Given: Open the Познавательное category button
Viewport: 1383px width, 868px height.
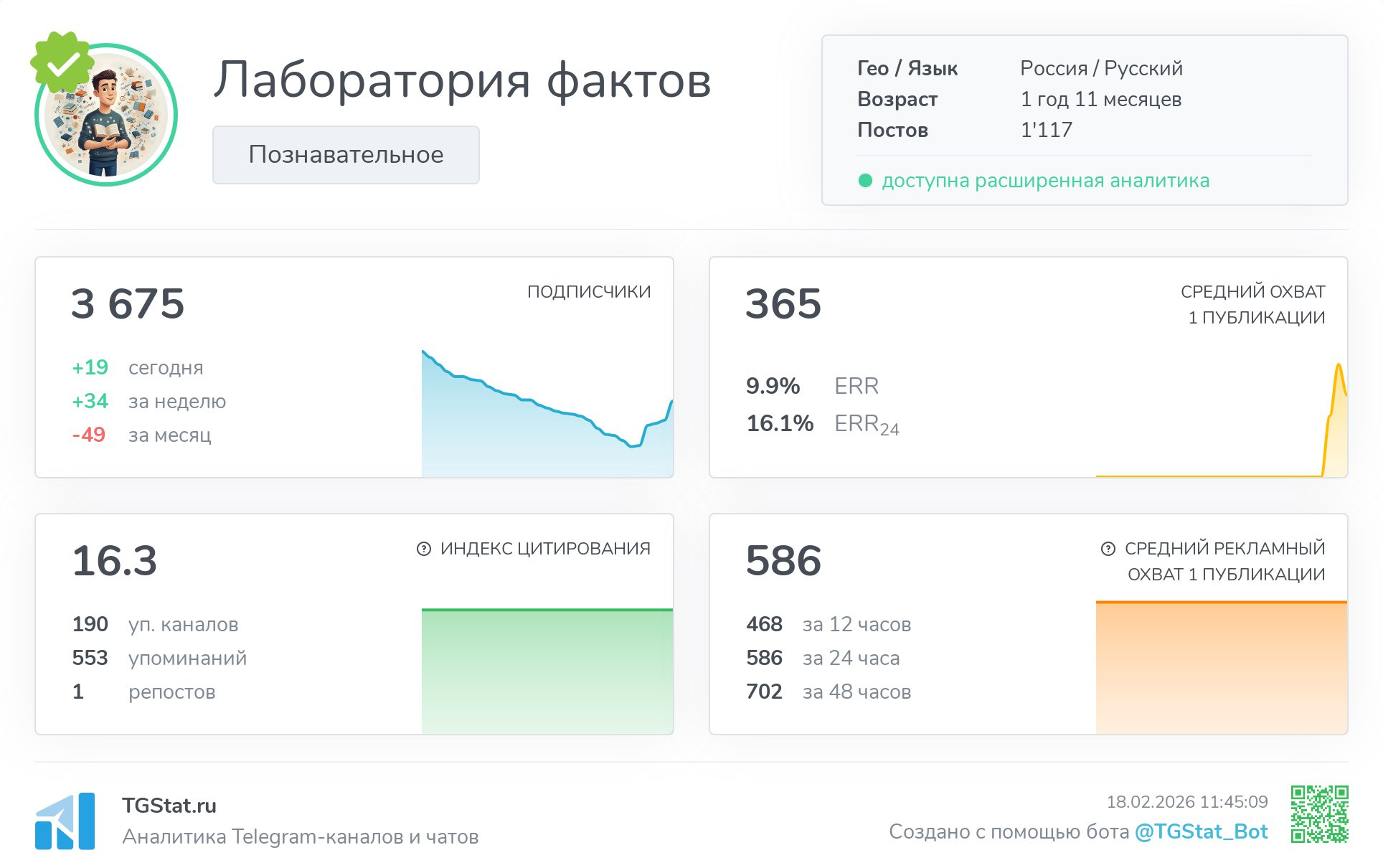Looking at the screenshot, I should point(346,155).
